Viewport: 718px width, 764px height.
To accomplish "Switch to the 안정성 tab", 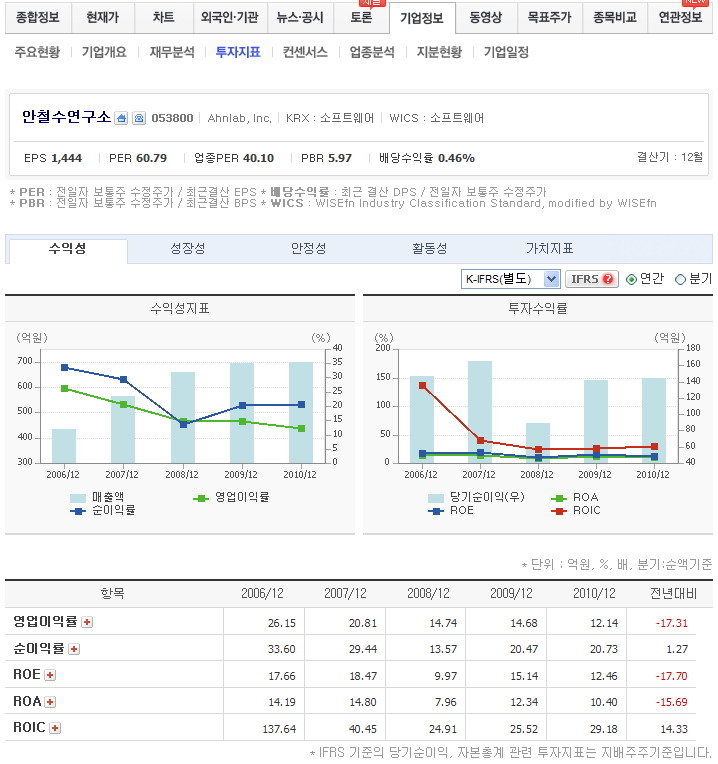I will pos(308,249).
